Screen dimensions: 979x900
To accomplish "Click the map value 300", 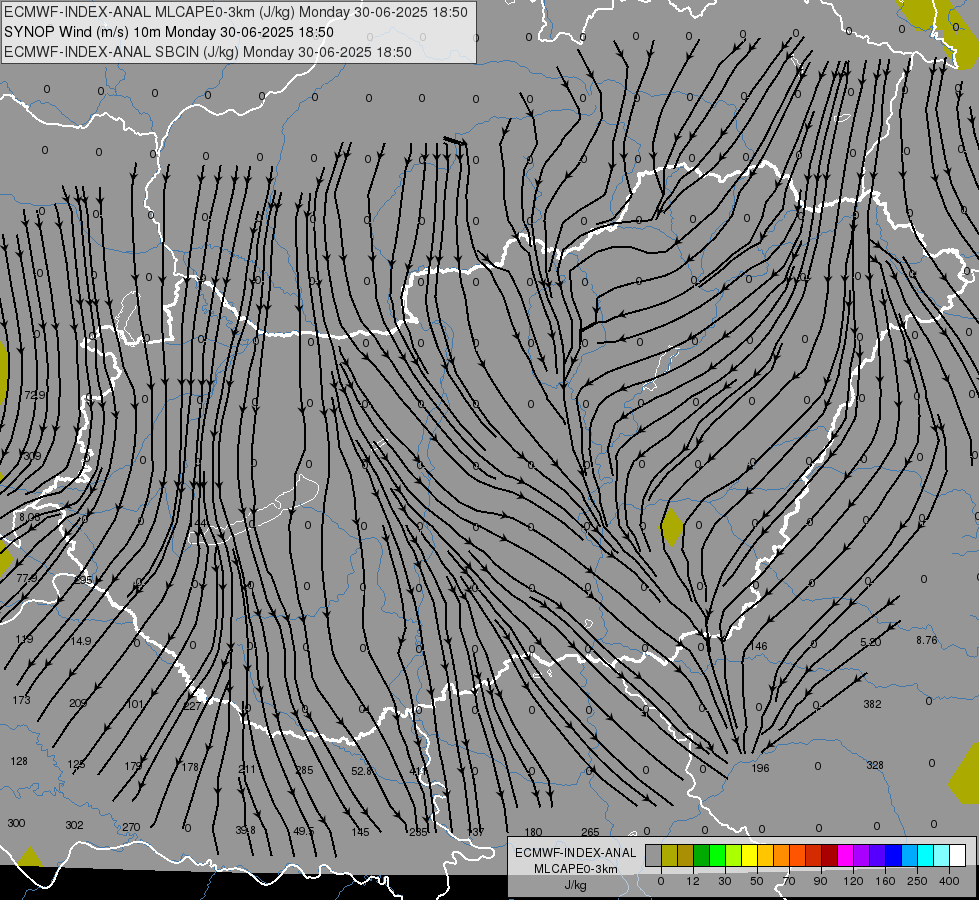I will (x=16, y=823).
